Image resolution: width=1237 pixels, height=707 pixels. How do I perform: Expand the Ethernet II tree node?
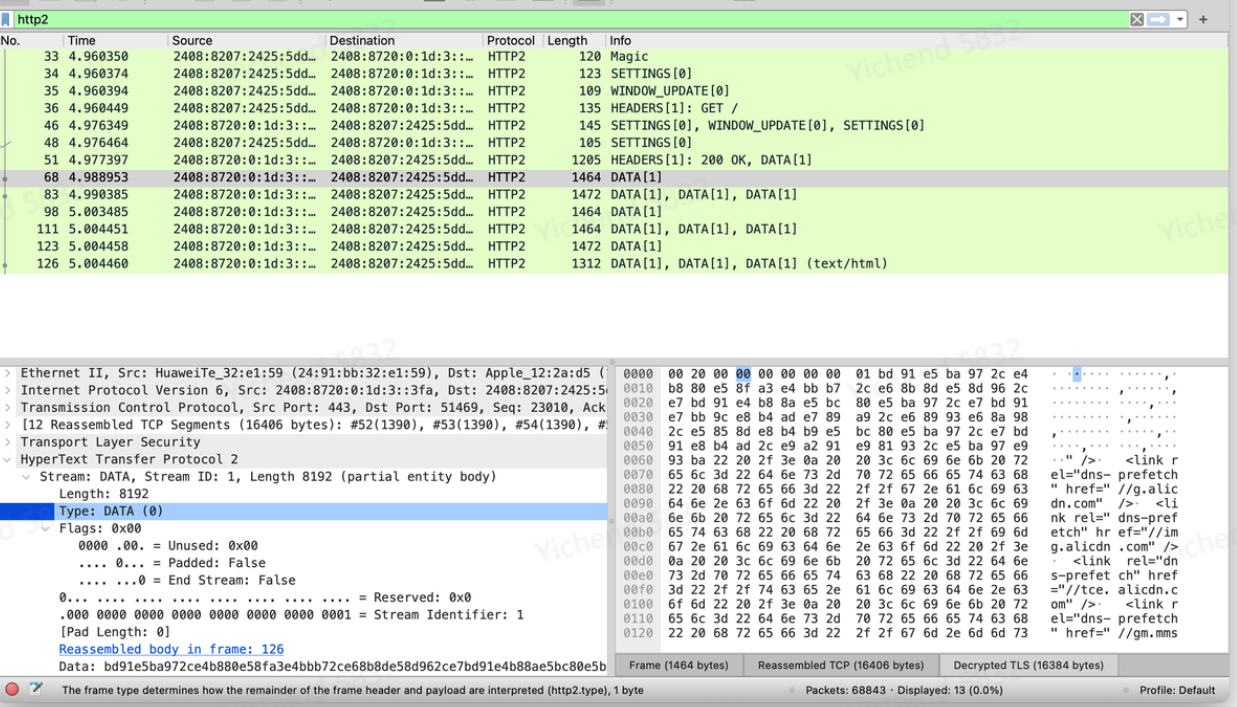click(x=9, y=373)
